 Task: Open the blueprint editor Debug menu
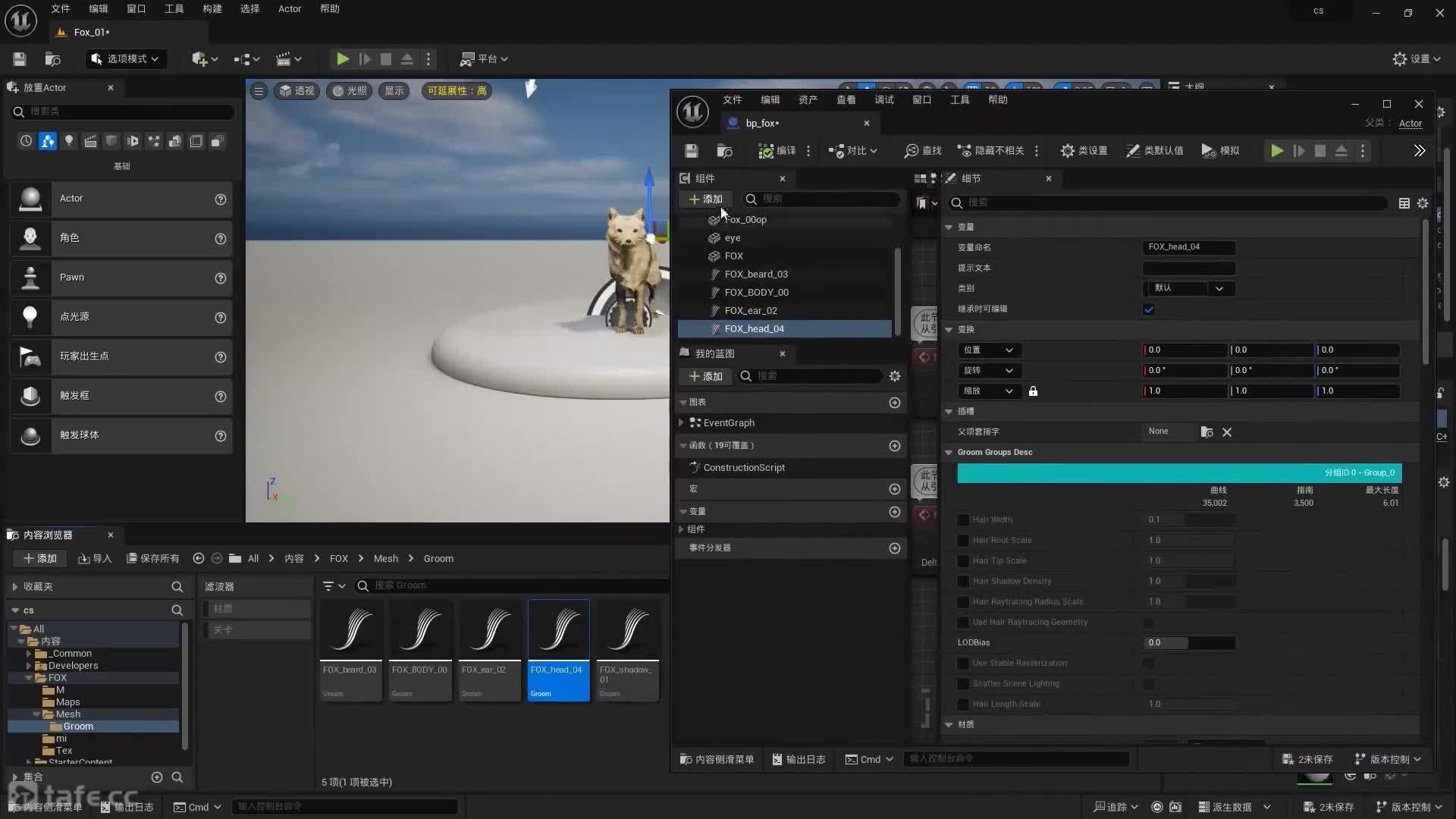click(884, 100)
